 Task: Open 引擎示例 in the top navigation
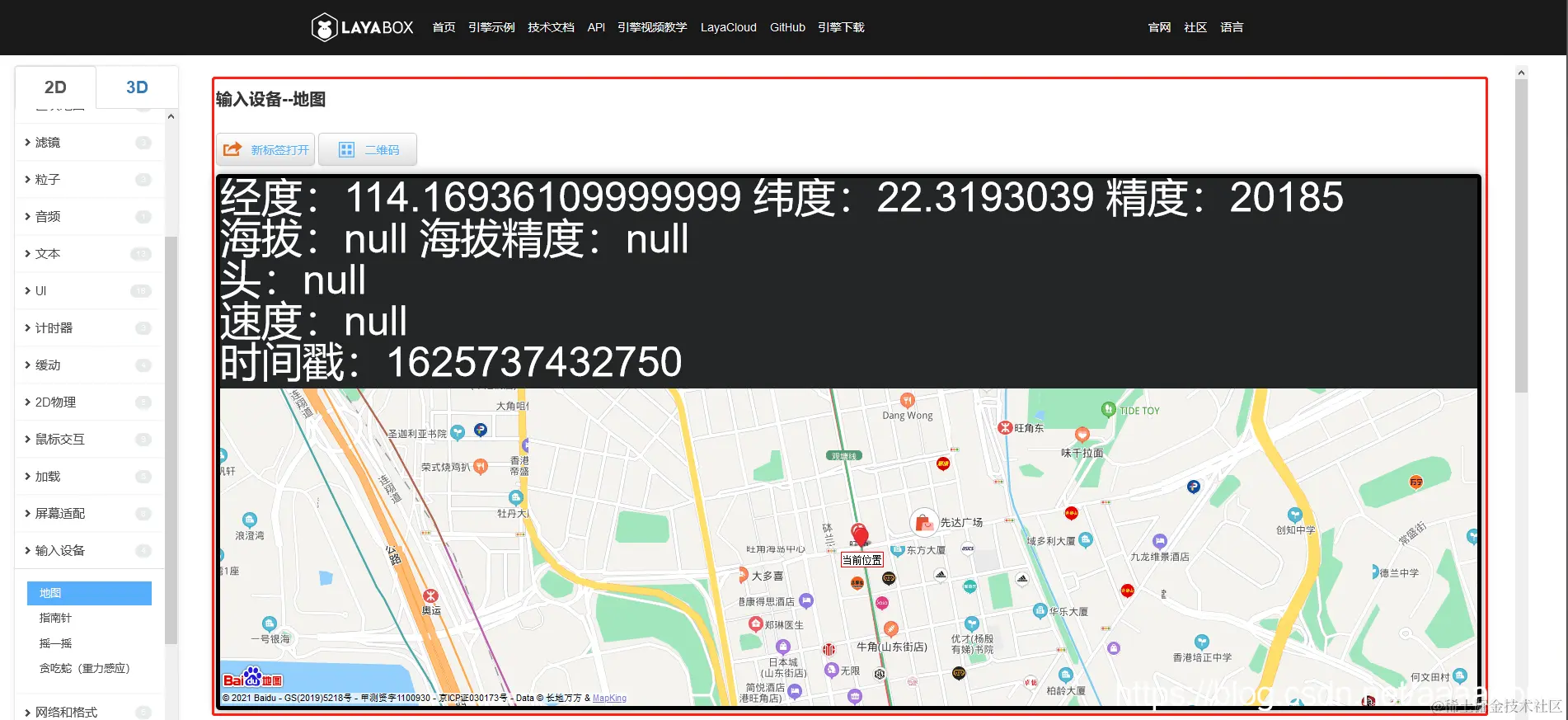pos(491,27)
